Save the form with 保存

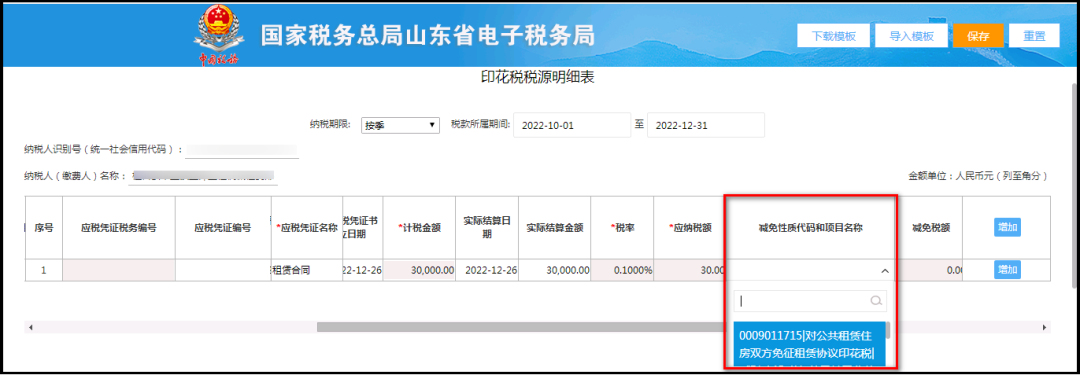click(x=978, y=36)
